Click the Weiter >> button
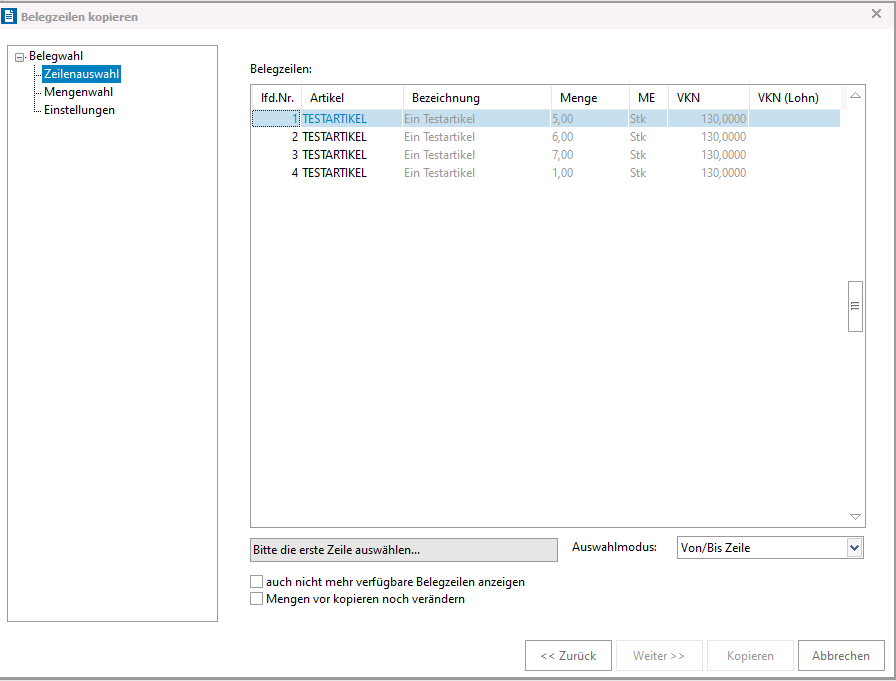The image size is (896, 681). [659, 655]
